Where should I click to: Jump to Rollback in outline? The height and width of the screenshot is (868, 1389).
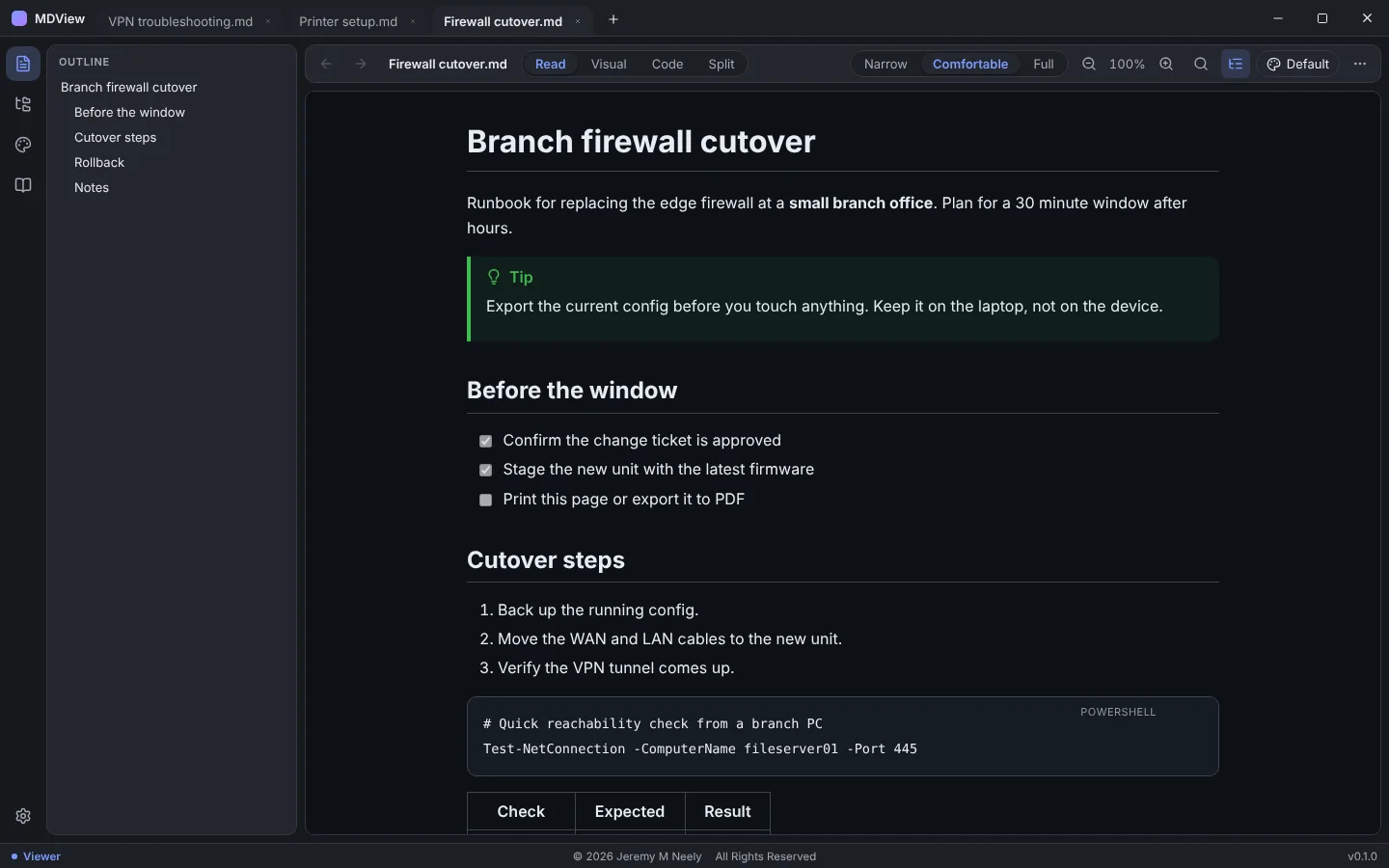point(99,162)
